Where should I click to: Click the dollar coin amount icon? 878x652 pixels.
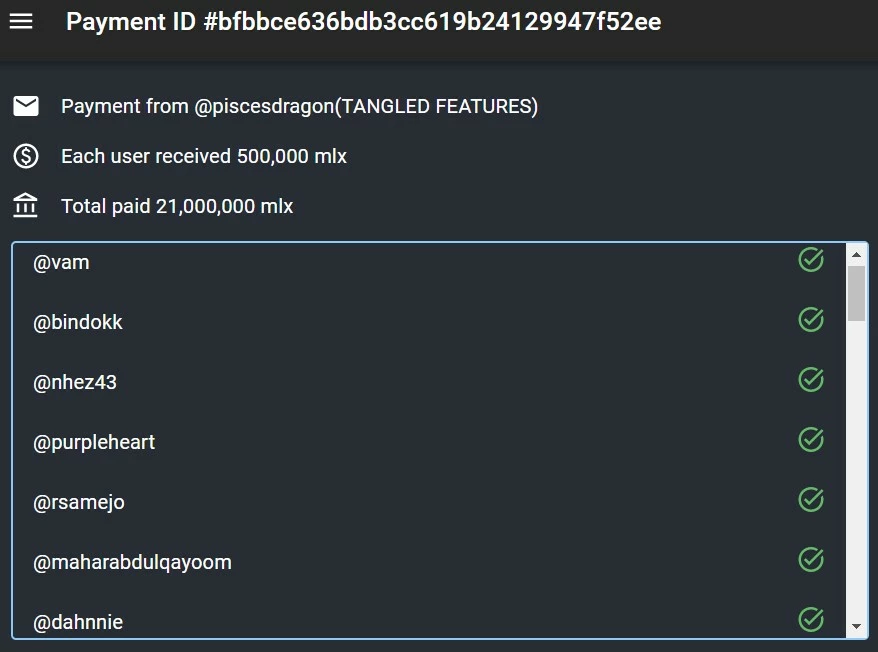click(26, 156)
